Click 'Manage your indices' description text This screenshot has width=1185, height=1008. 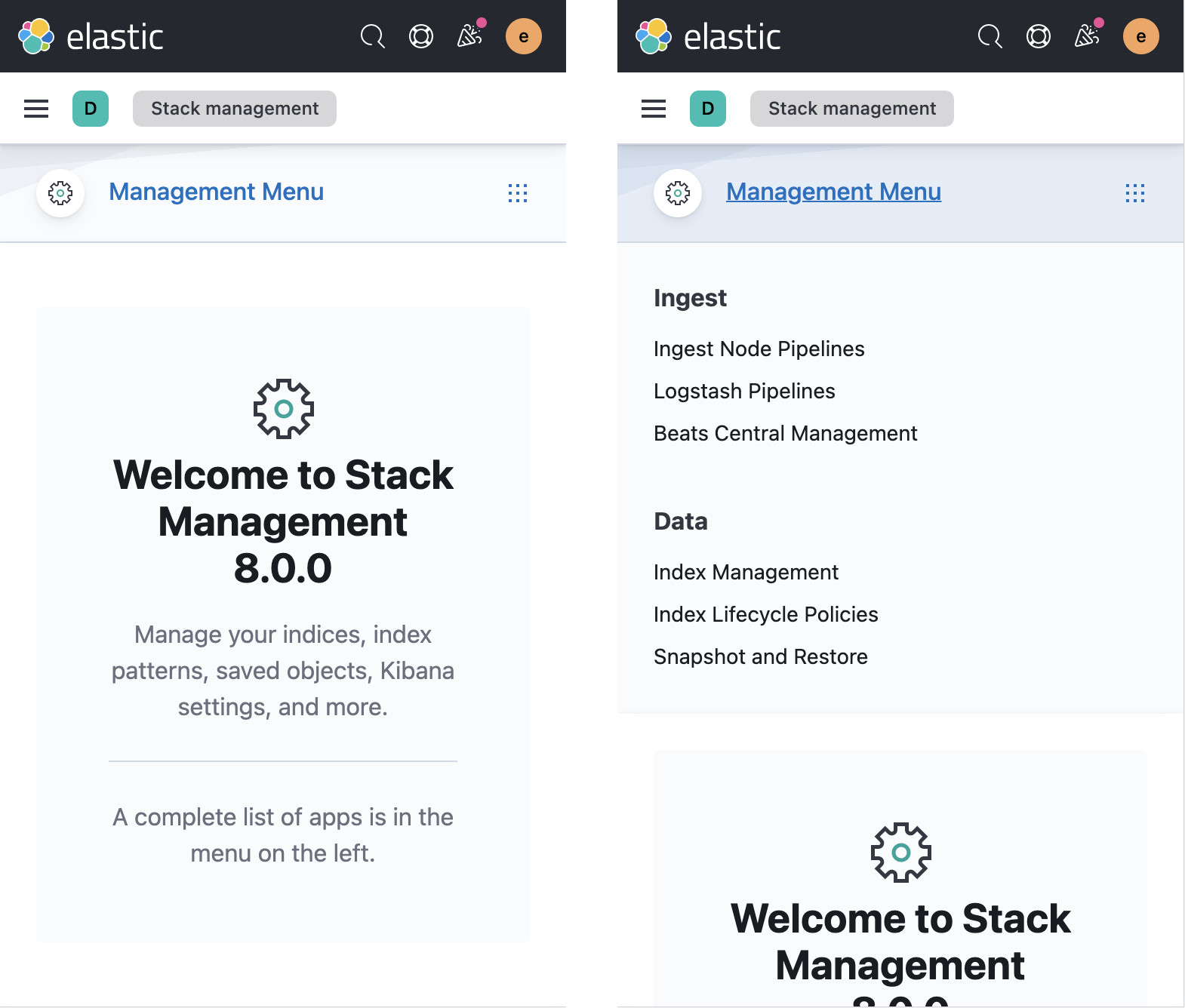click(283, 671)
